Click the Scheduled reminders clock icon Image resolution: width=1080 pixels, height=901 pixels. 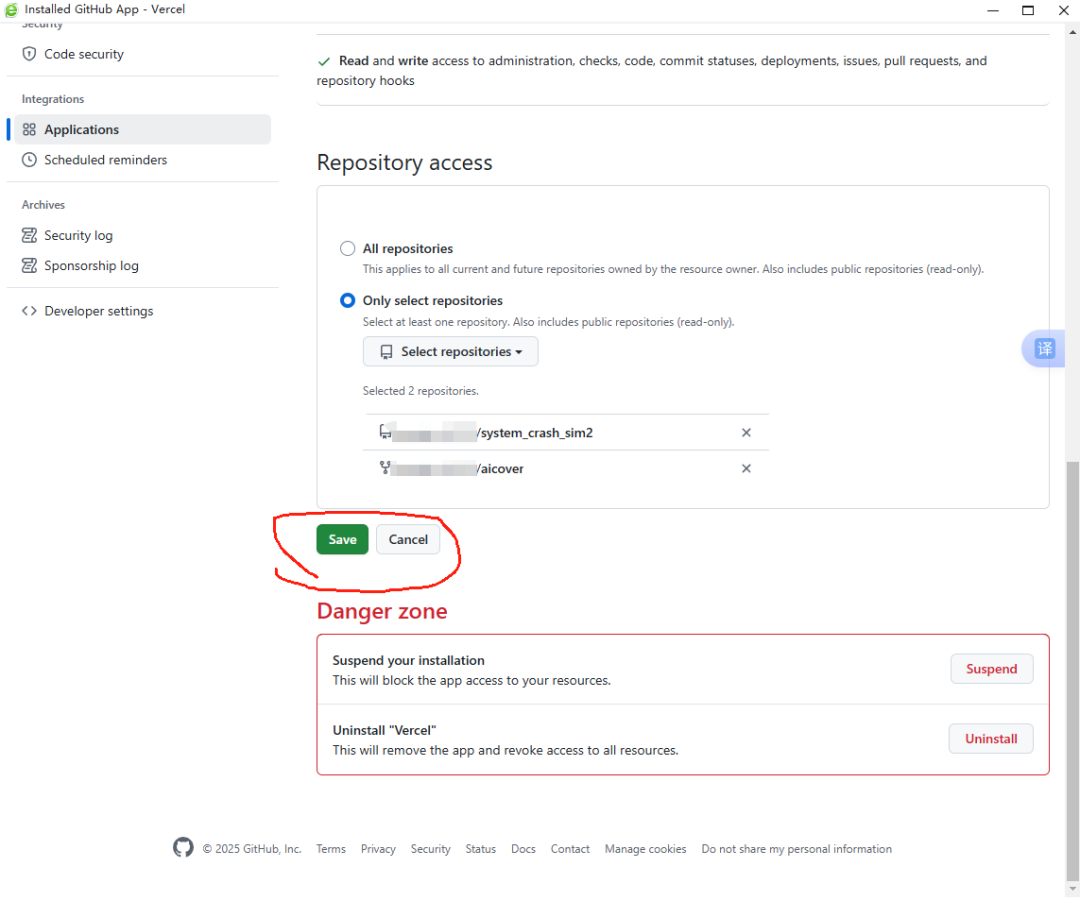29,160
